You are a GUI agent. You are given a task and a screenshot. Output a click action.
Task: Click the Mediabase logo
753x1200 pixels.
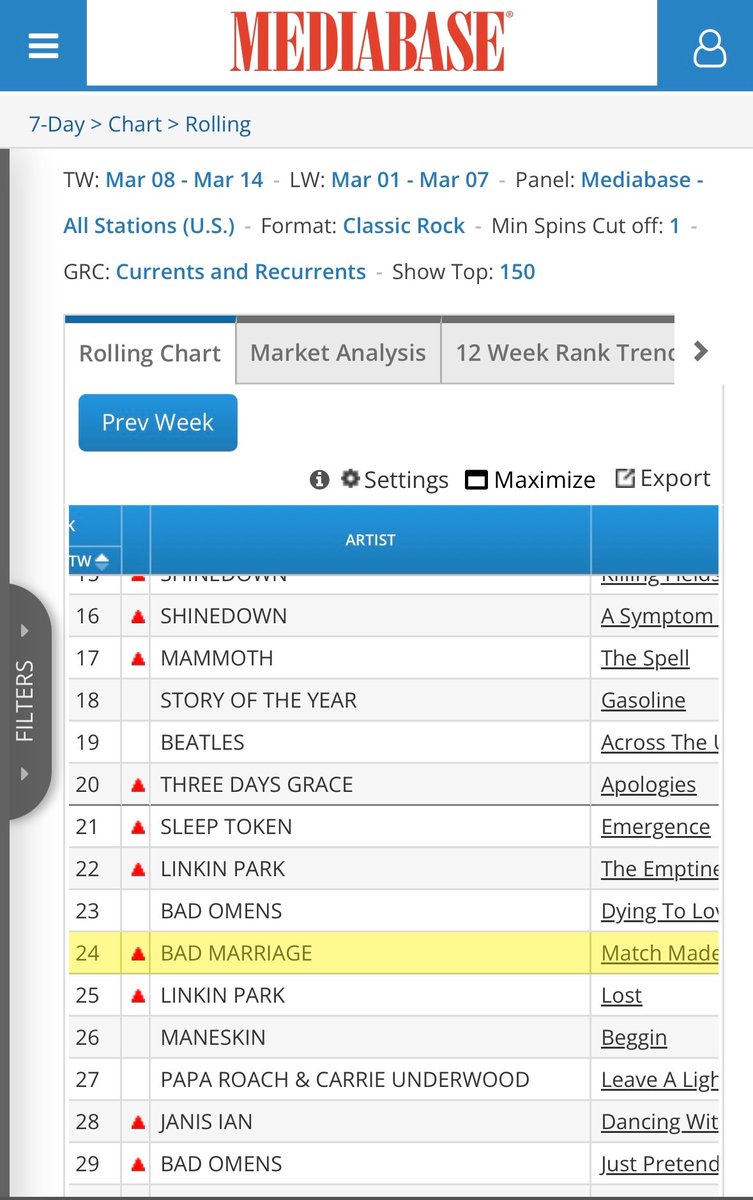point(372,42)
